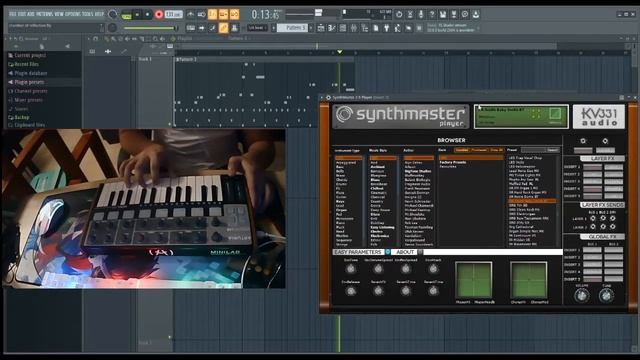This screenshot has width=640, height=360.
Task: Open the Playlist view icon
Action: 321,28
